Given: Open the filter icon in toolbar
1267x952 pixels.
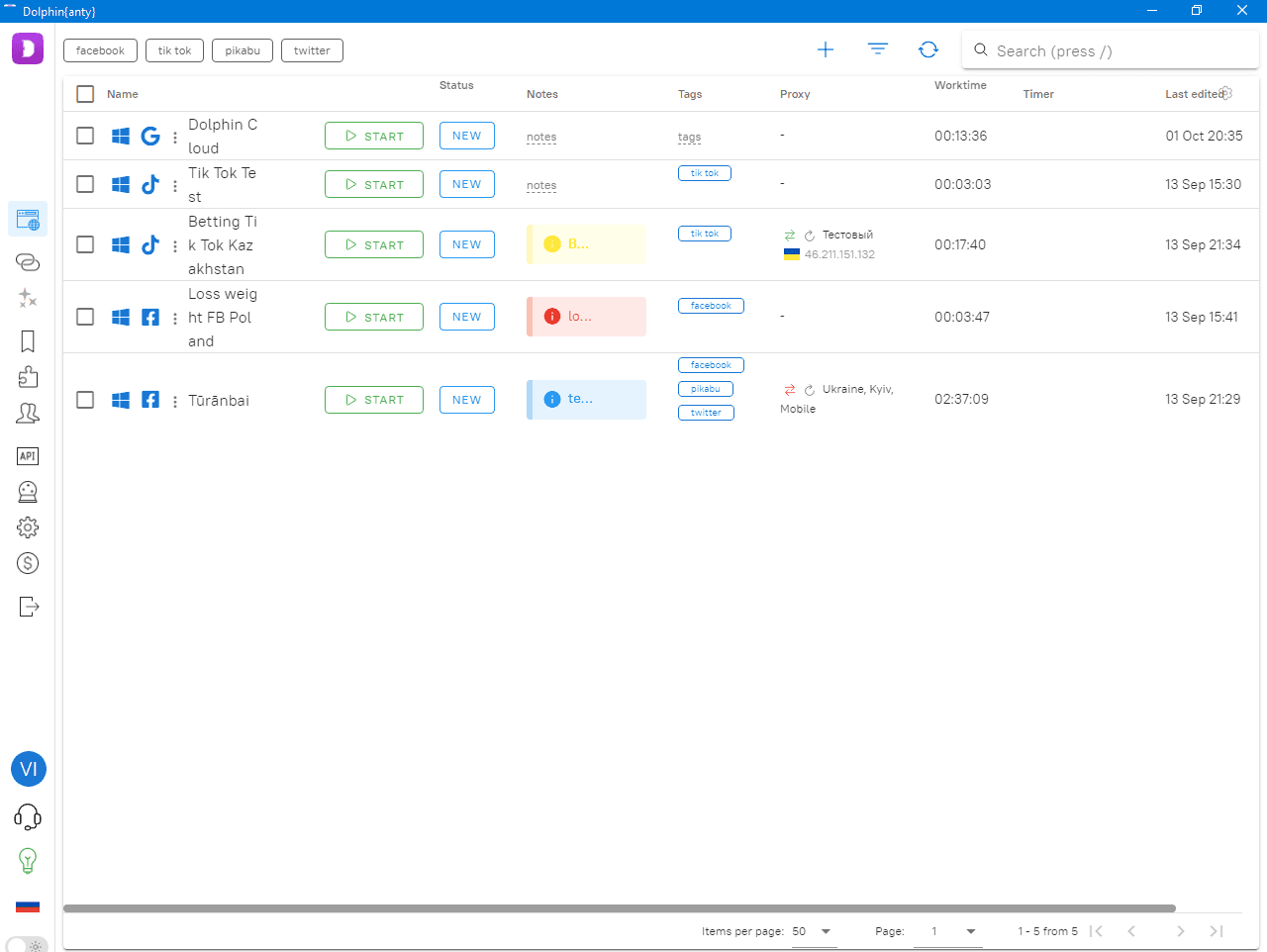Looking at the screenshot, I should [877, 49].
